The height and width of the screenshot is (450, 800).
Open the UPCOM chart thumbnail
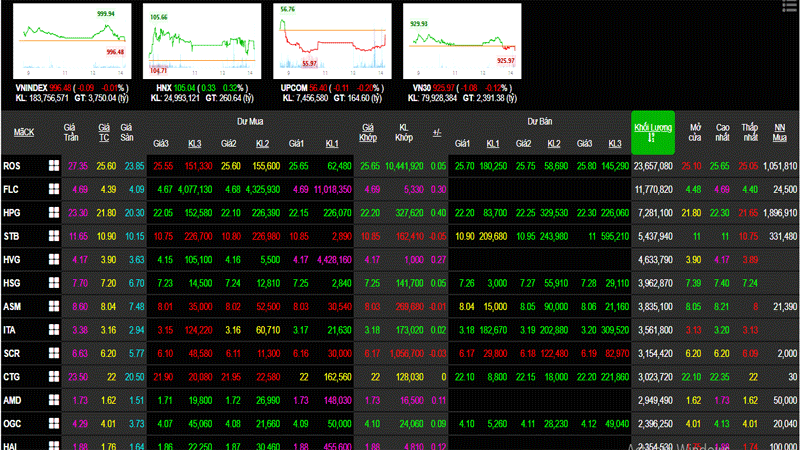[332, 41]
